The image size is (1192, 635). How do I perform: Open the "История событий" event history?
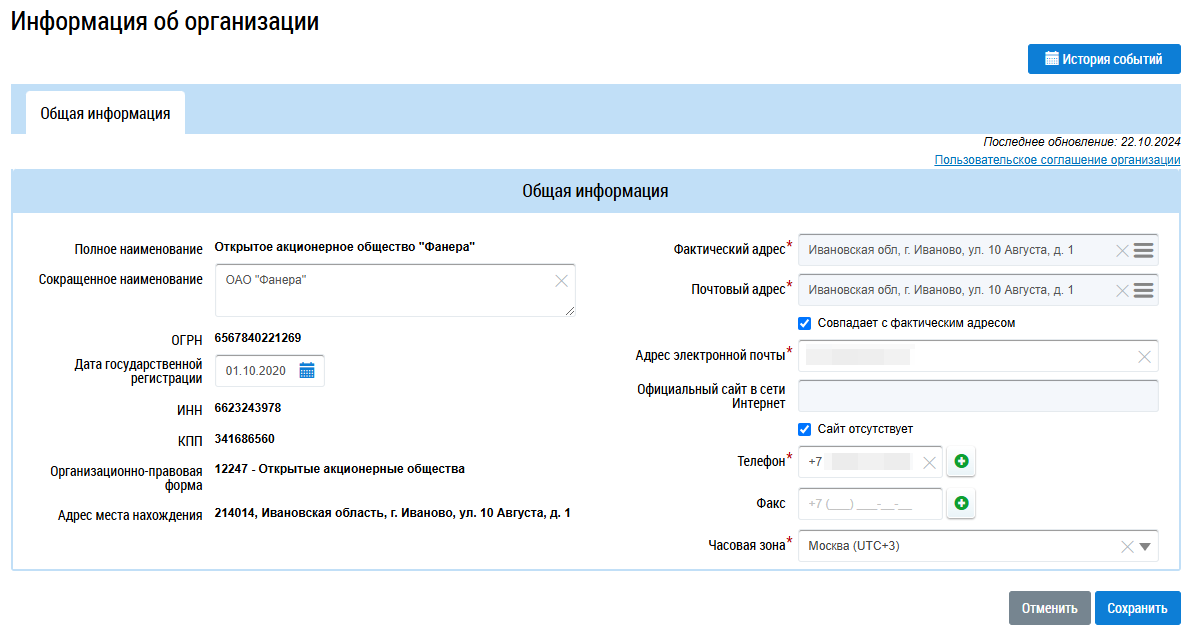pos(1104,59)
